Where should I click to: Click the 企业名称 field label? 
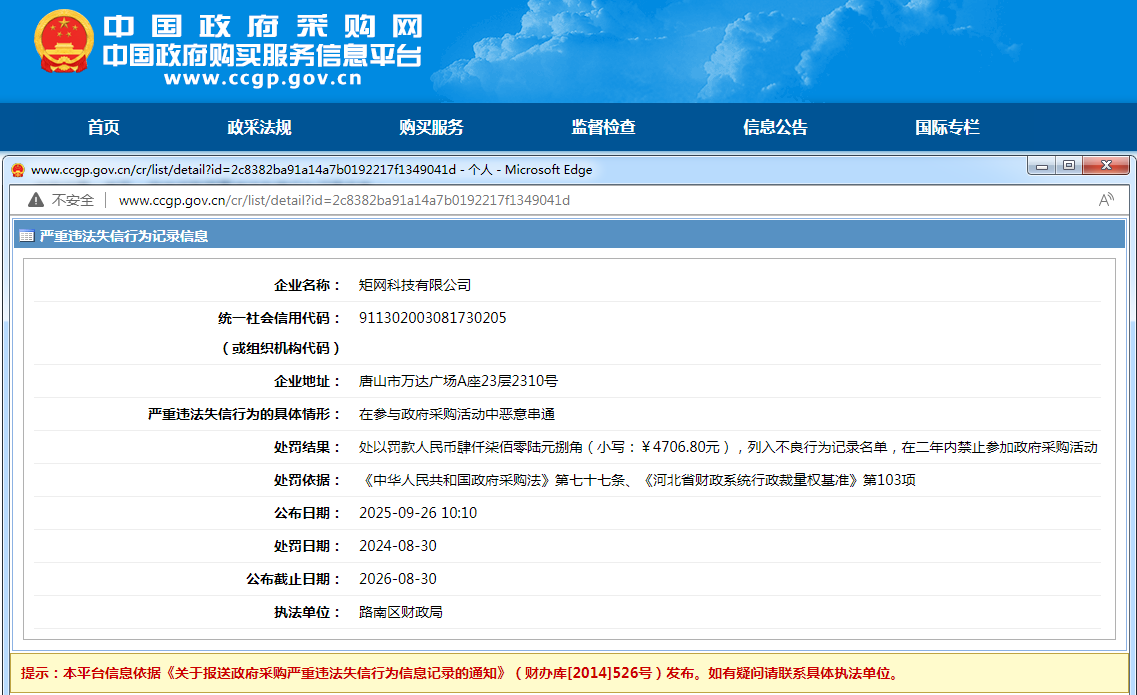[x=307, y=285]
